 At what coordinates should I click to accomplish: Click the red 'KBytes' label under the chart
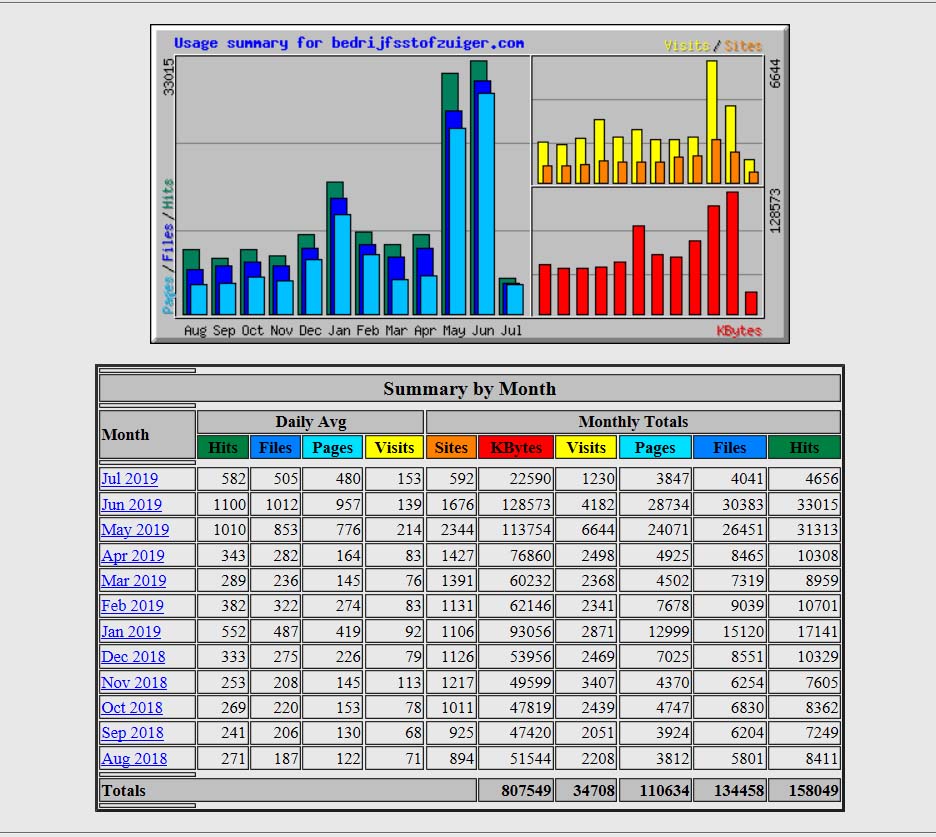[739, 331]
